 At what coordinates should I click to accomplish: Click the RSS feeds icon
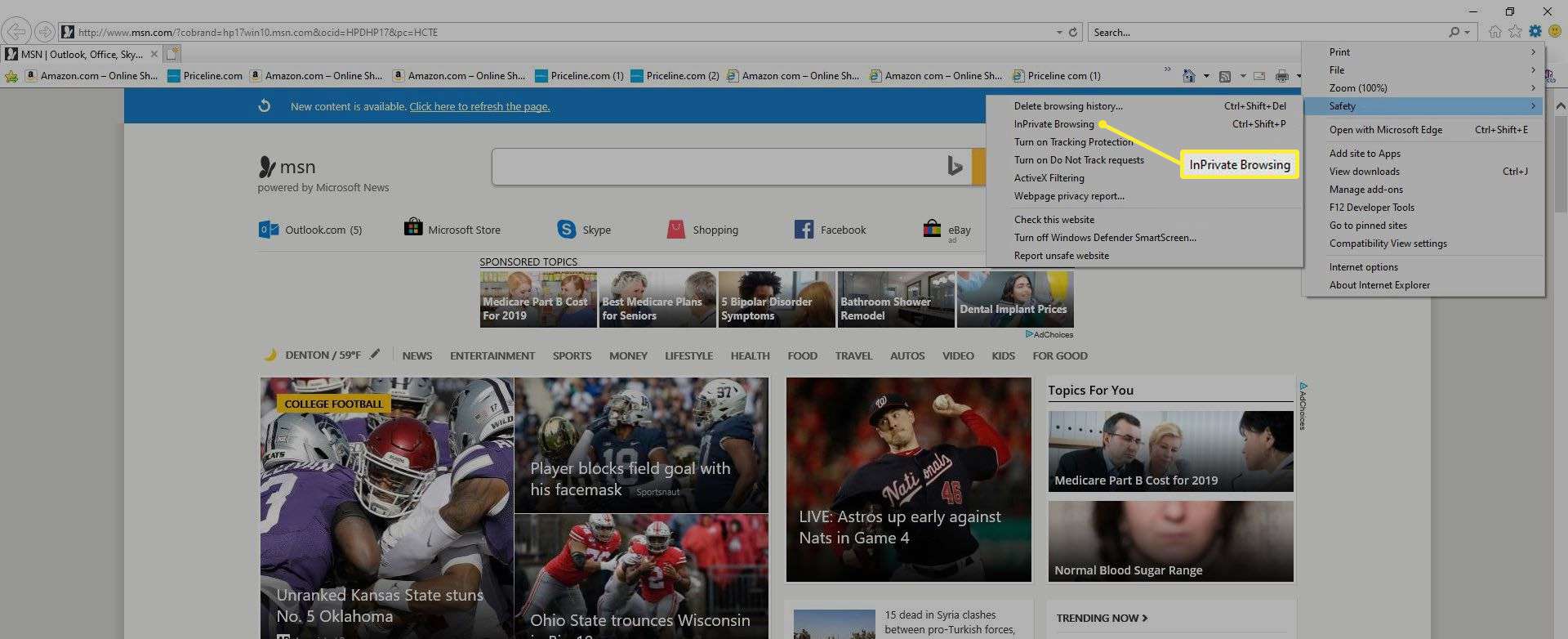click(x=1224, y=76)
